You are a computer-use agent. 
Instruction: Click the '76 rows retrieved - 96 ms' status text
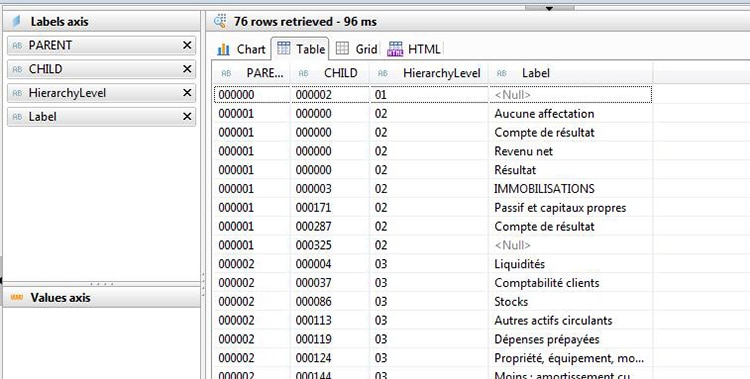tap(305, 22)
